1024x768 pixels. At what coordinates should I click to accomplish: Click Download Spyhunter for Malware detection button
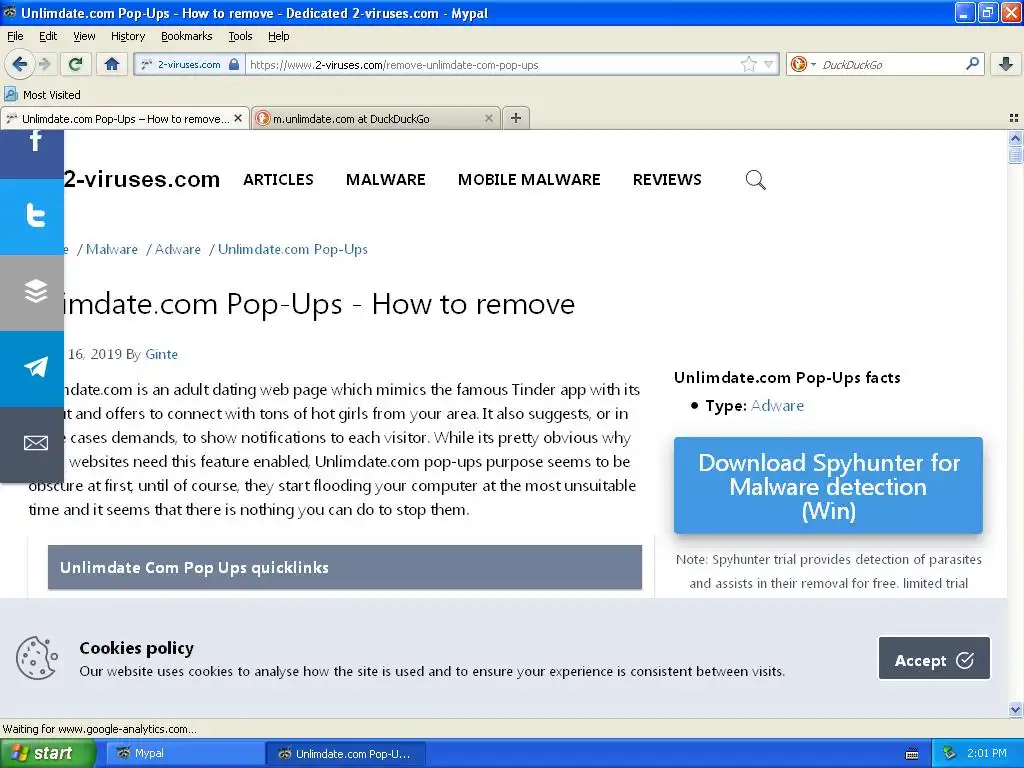pos(828,486)
